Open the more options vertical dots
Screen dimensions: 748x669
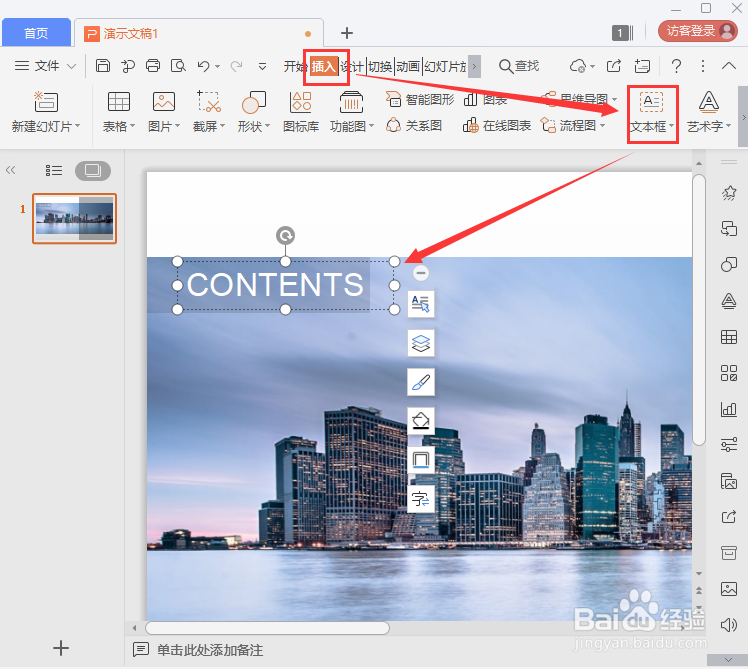click(x=703, y=66)
